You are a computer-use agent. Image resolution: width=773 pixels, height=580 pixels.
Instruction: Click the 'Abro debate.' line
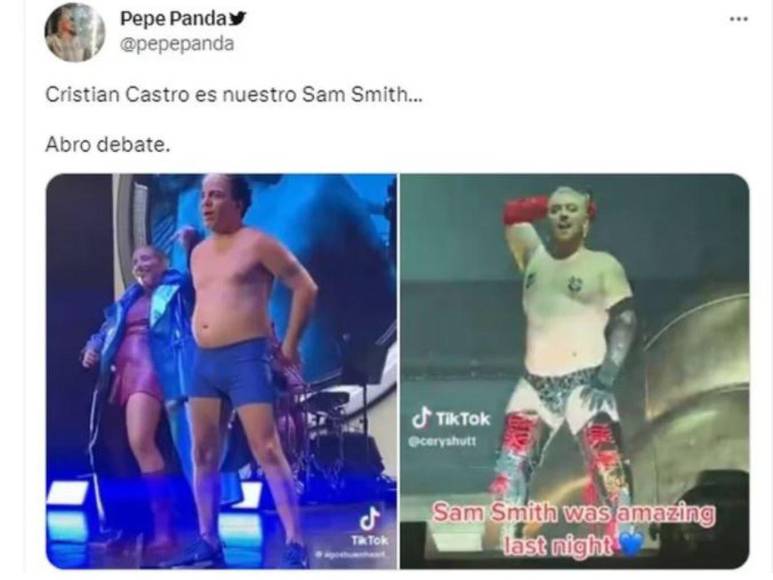click(x=107, y=144)
